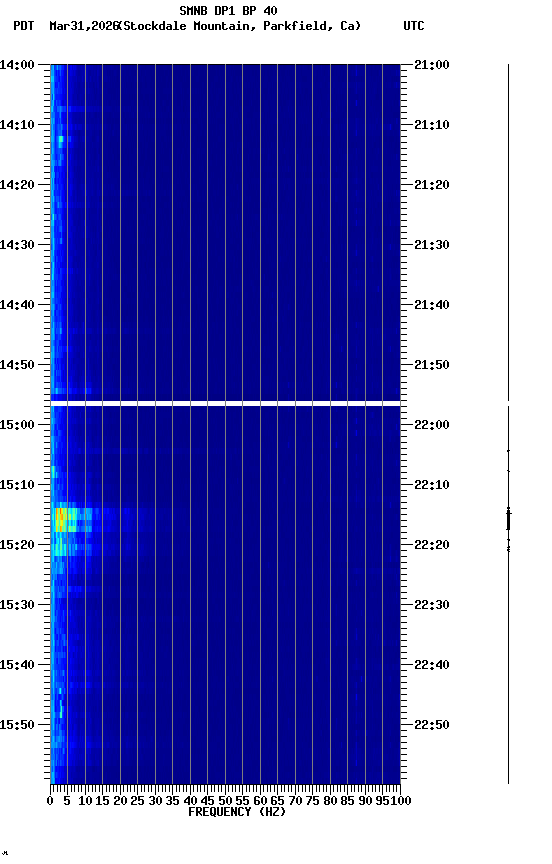Screen dimensions: 552x864
Task: Click the 21:30 UTC time label
Action: tap(432, 245)
